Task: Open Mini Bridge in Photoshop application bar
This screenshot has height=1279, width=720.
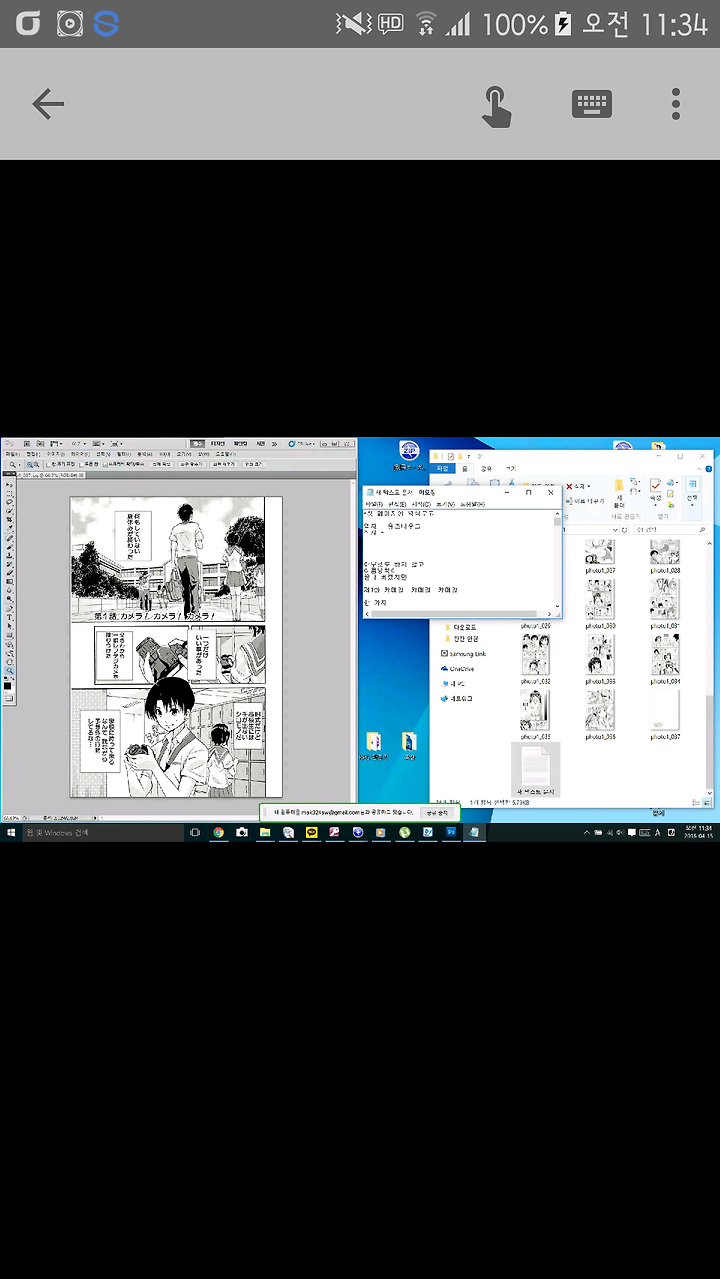Action: (39, 444)
